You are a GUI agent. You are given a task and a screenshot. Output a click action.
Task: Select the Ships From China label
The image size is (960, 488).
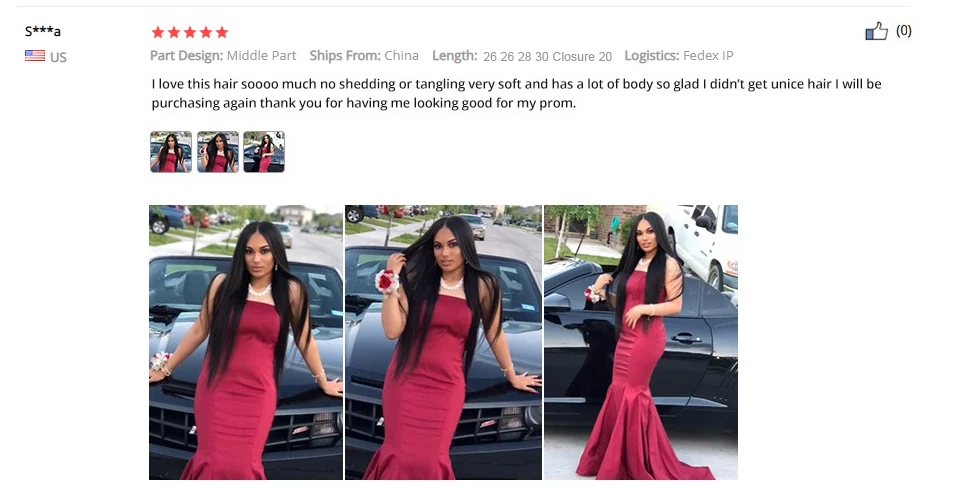(x=364, y=56)
